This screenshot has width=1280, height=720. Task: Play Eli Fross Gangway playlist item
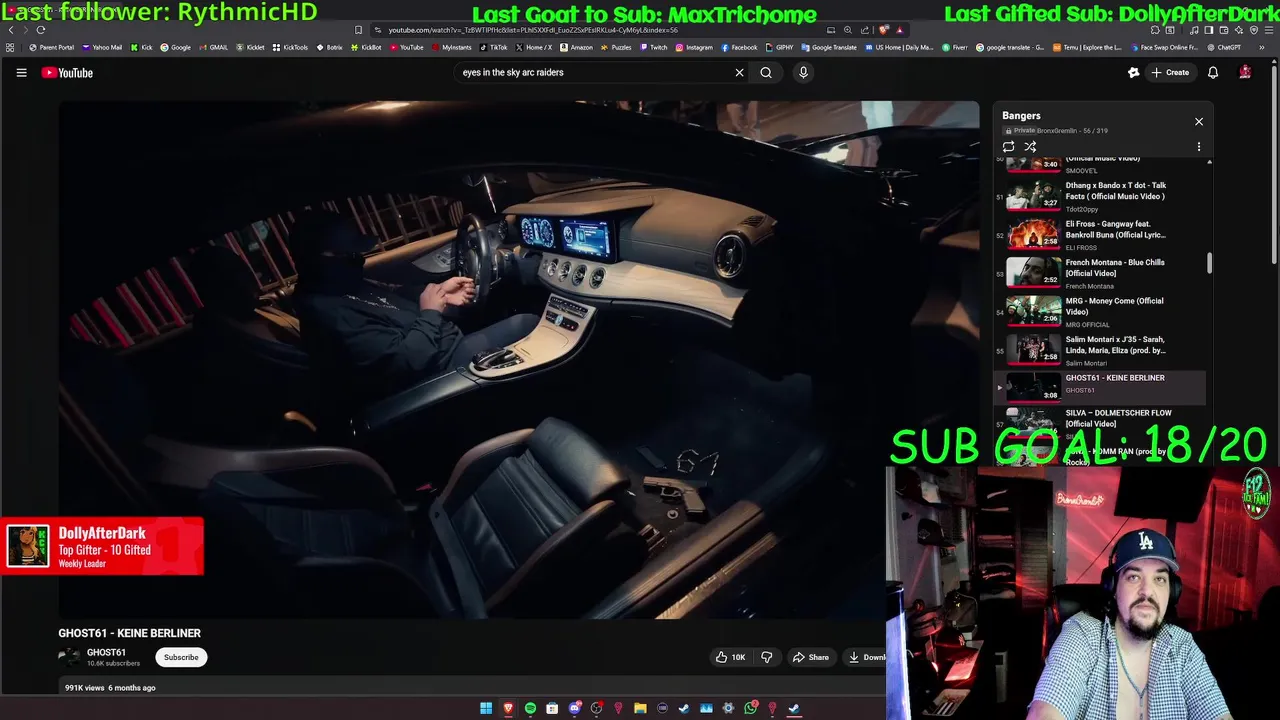point(1100,235)
